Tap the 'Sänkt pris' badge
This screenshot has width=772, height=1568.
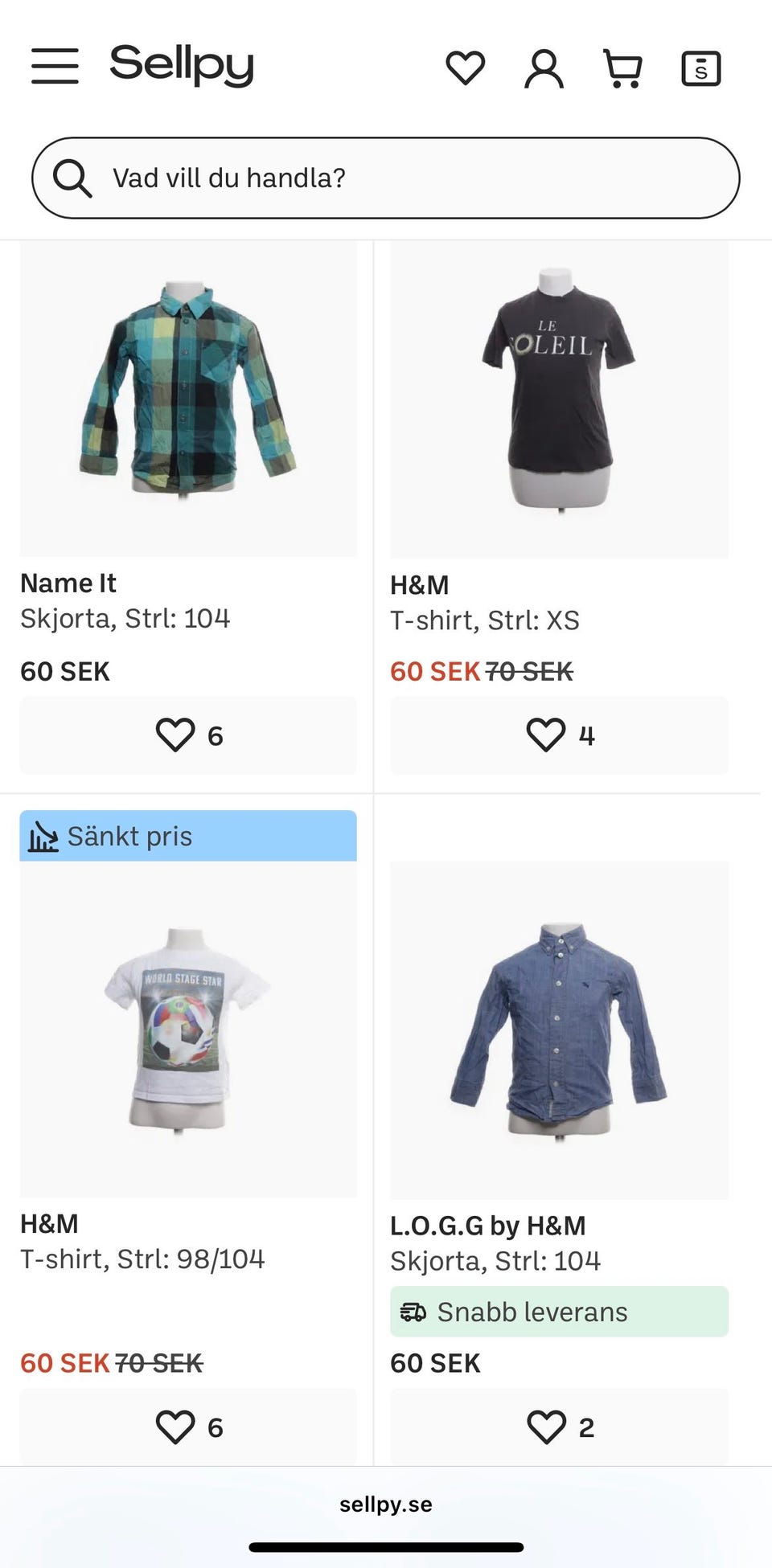(x=188, y=836)
